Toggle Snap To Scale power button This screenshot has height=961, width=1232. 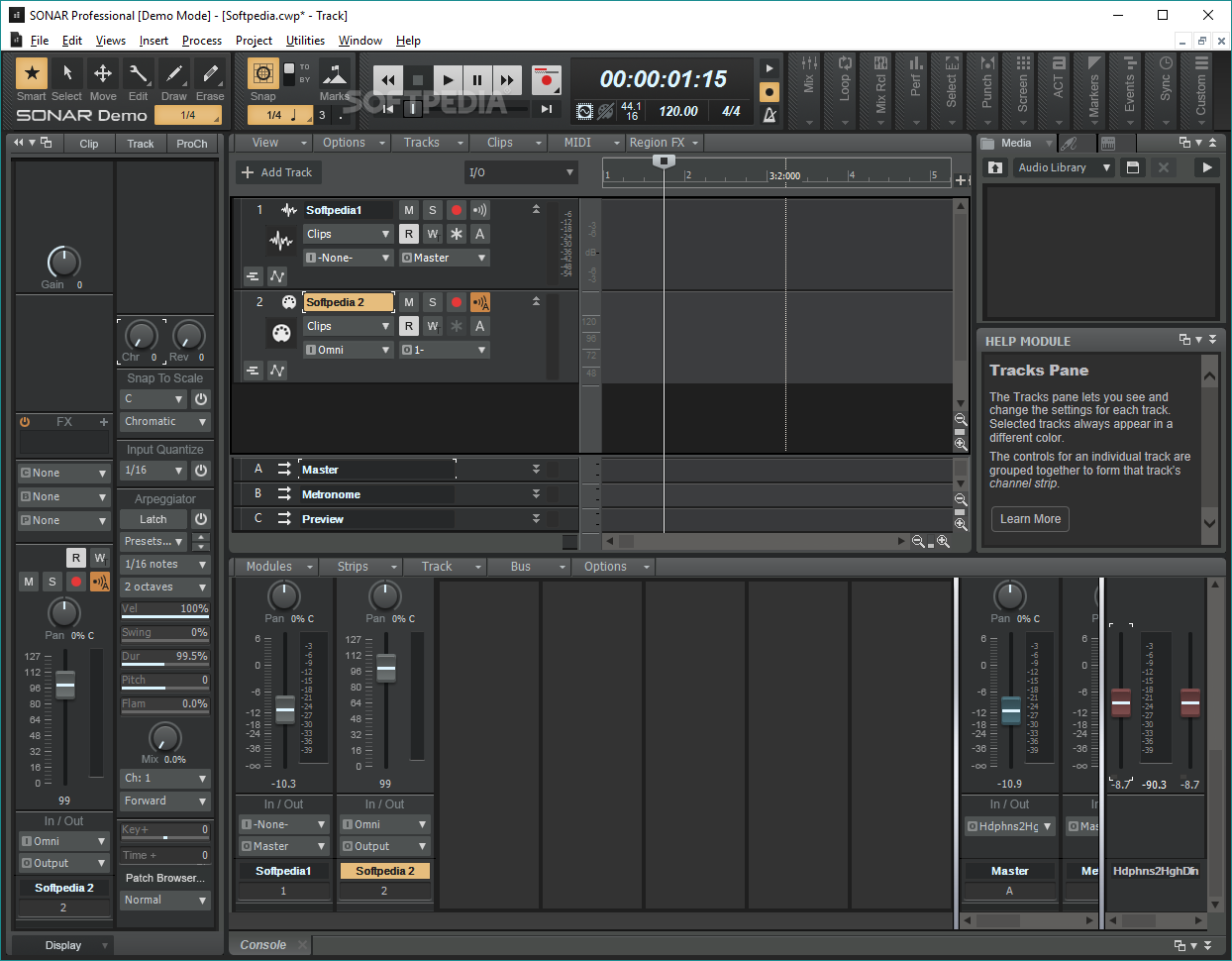(x=201, y=399)
